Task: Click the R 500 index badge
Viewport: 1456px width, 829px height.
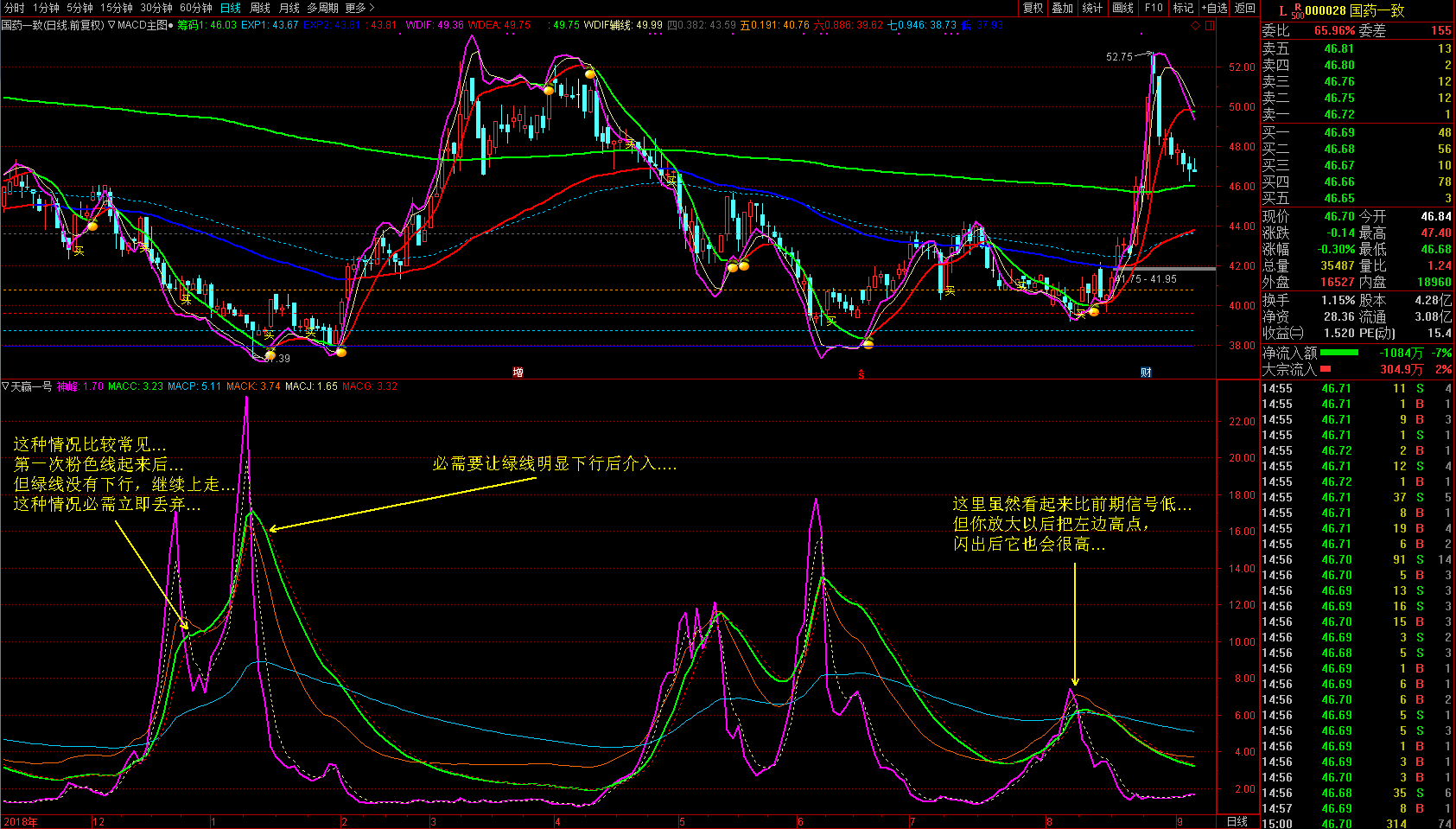Action: tap(1297, 10)
